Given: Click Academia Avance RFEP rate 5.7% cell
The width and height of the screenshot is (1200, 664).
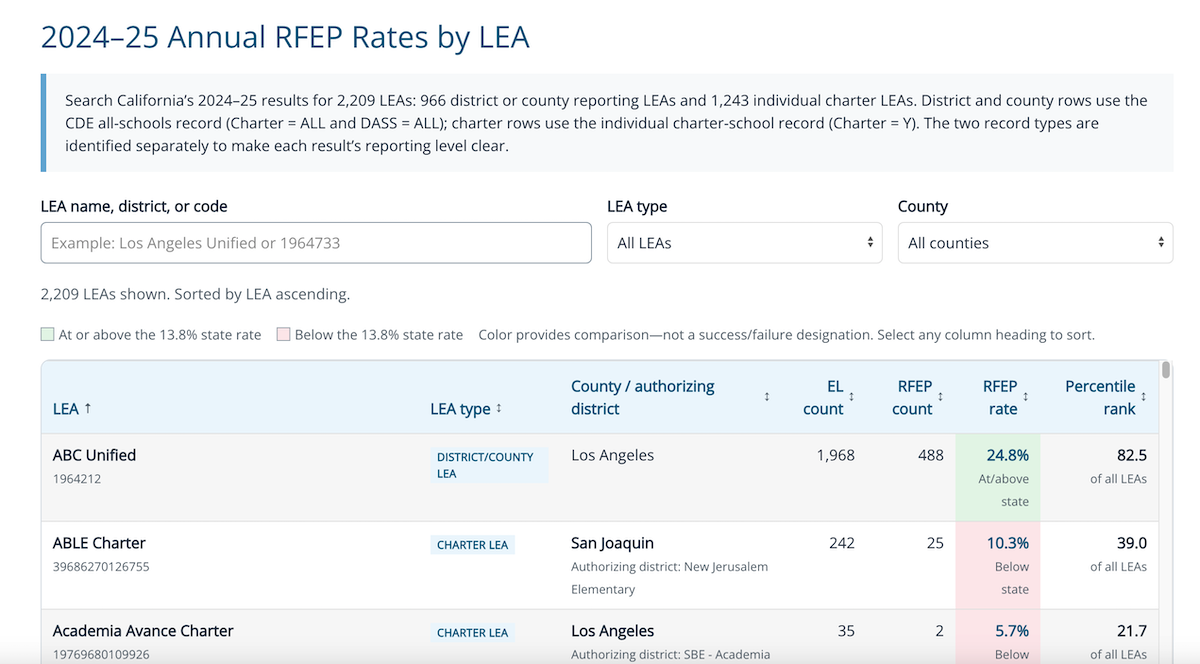Looking at the screenshot, I should (998, 637).
